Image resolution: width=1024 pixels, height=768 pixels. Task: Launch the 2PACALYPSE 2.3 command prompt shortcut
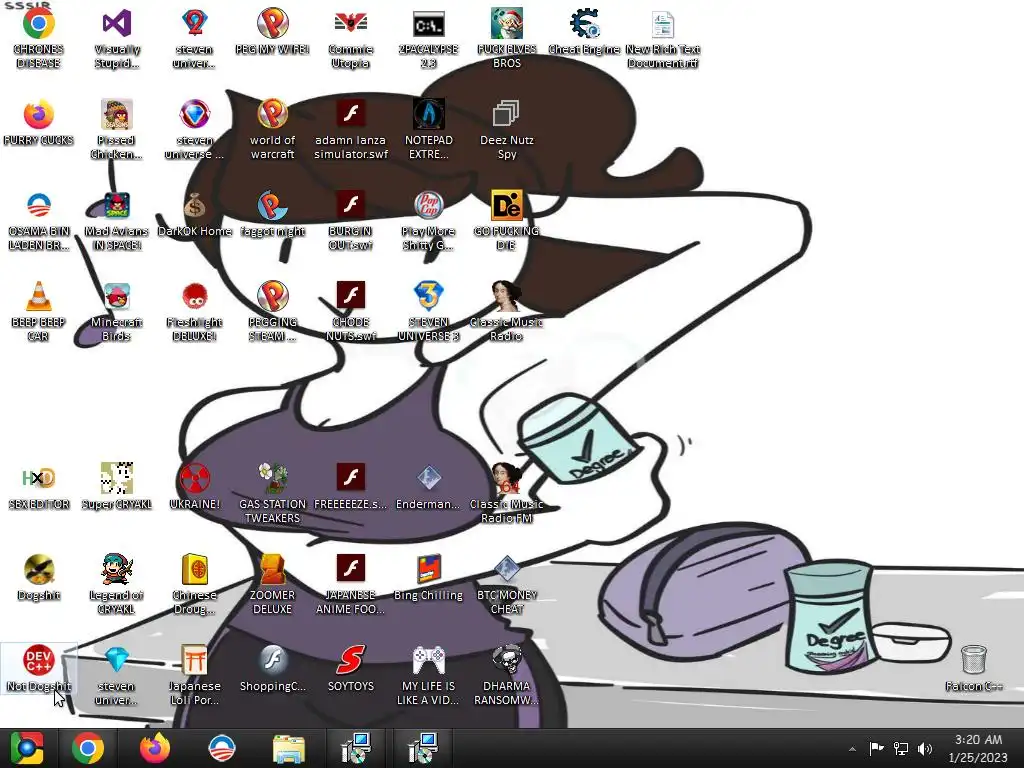(428, 39)
